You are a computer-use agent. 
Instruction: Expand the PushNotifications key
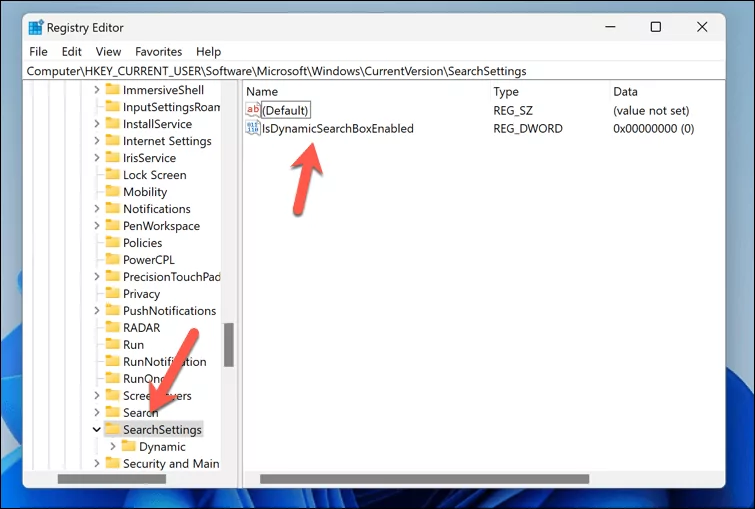coord(97,311)
